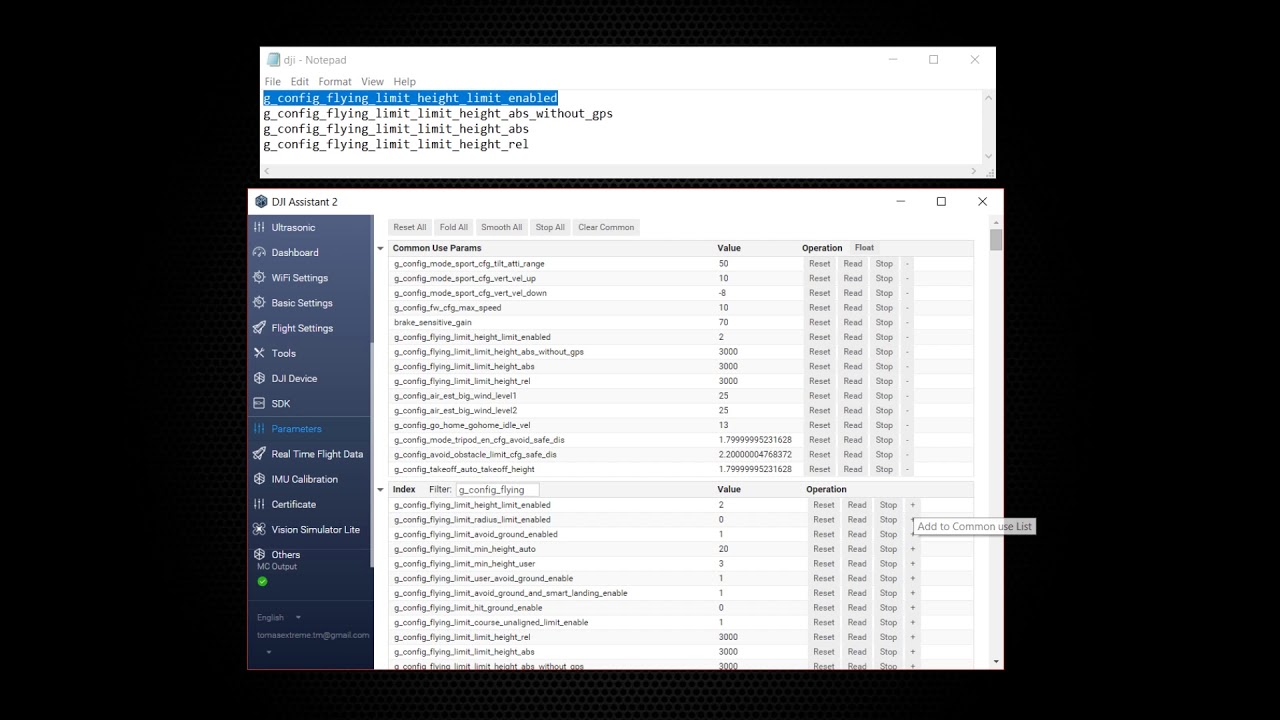The image size is (1280, 720).
Task: Click the DJI Assistant vertical scrollbar thumb
Action: (996, 240)
